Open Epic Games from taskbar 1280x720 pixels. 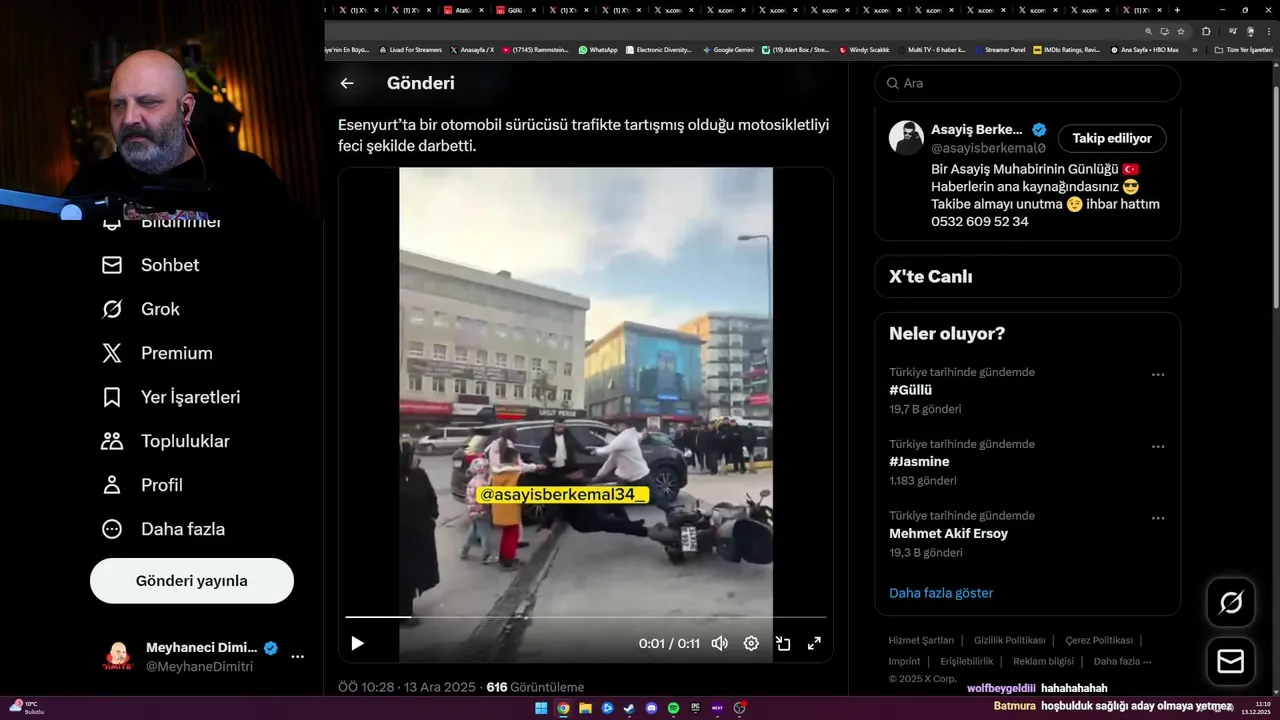coord(695,708)
